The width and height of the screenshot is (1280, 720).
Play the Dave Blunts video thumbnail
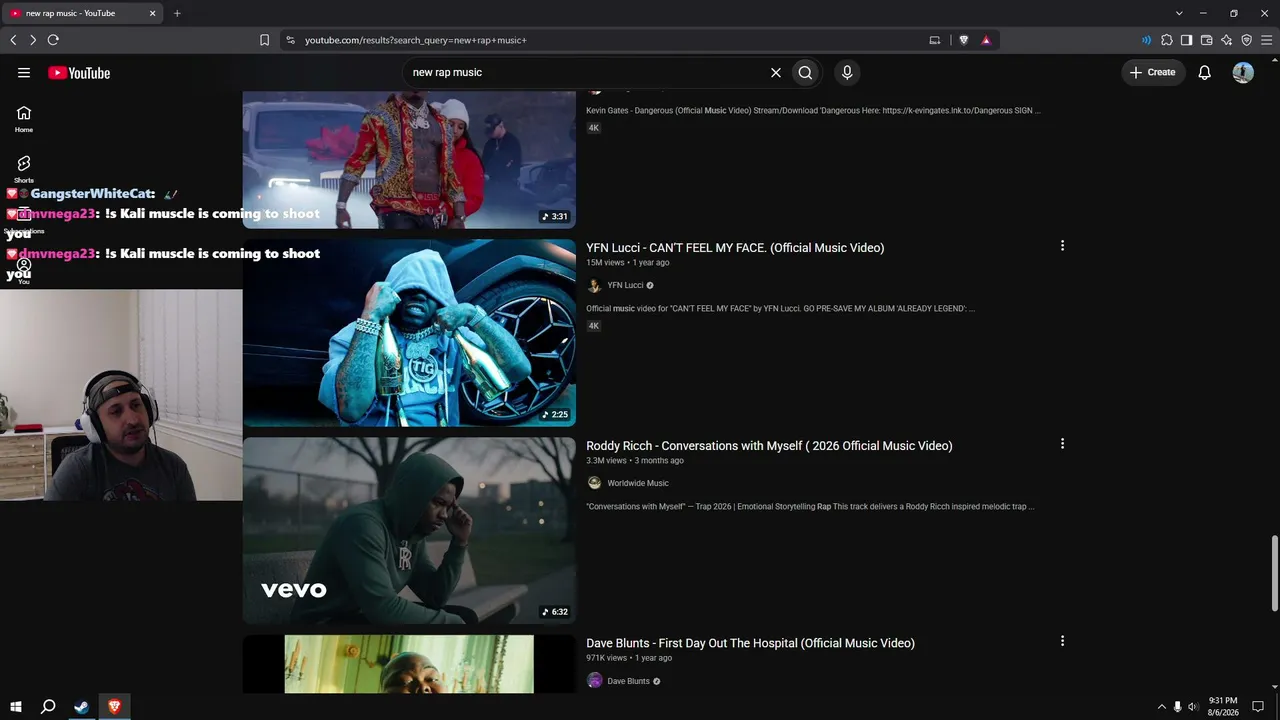409,664
